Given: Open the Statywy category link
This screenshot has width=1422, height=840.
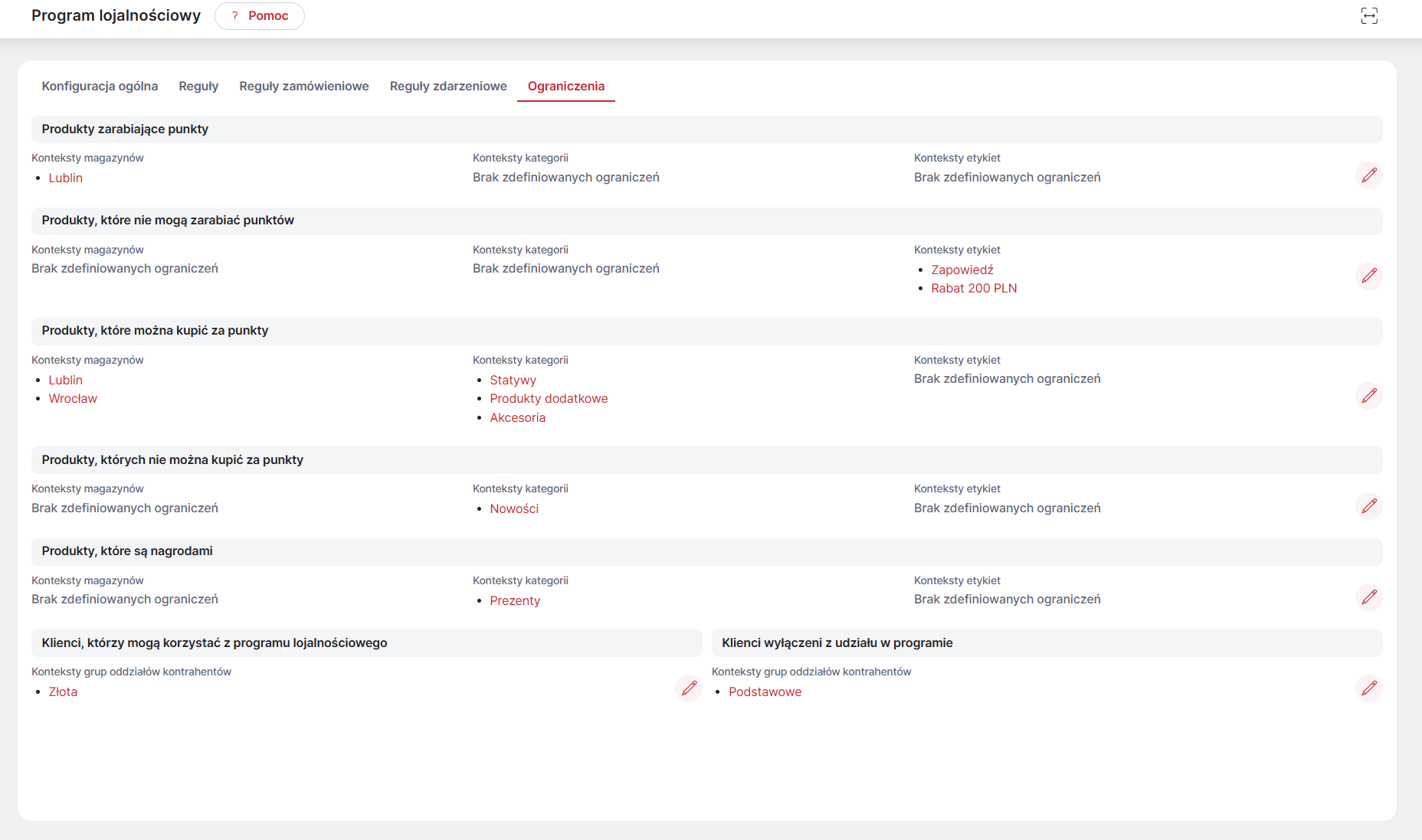Looking at the screenshot, I should (513, 380).
